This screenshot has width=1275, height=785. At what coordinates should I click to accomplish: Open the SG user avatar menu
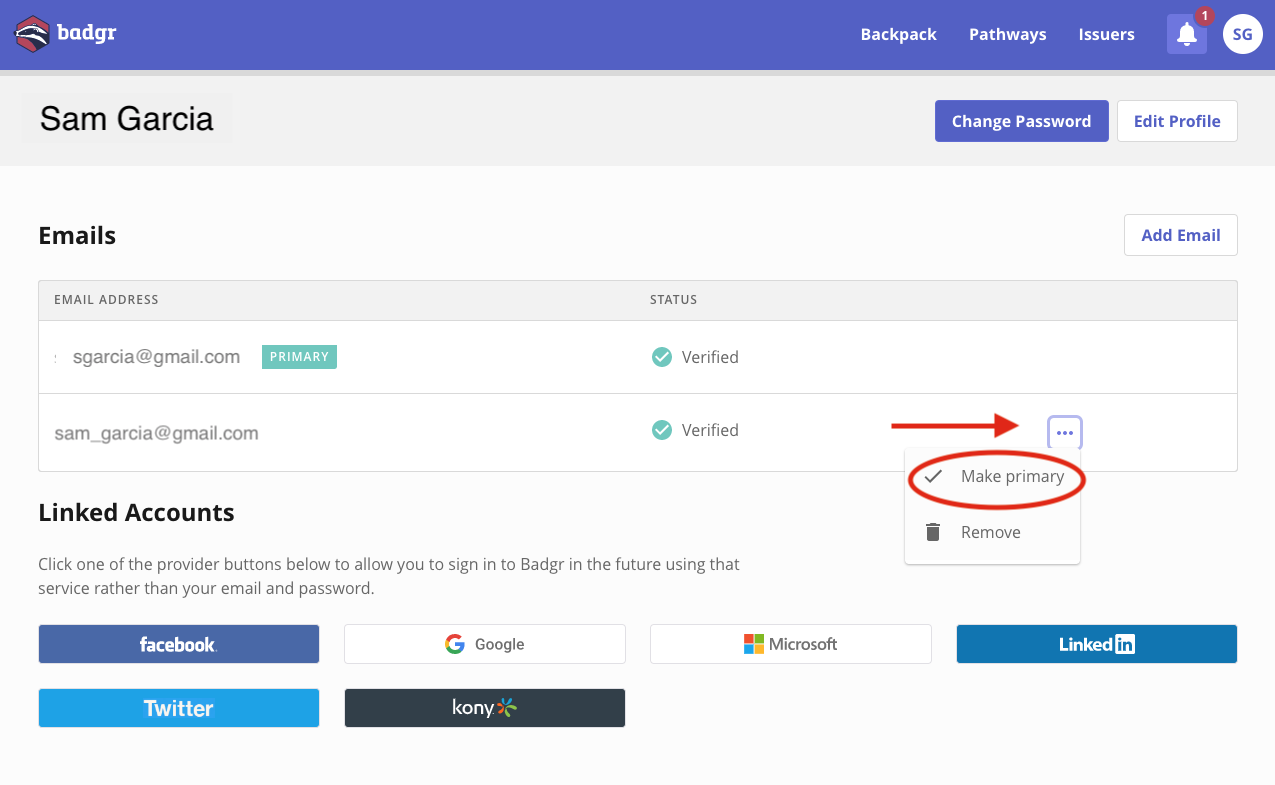1242,34
